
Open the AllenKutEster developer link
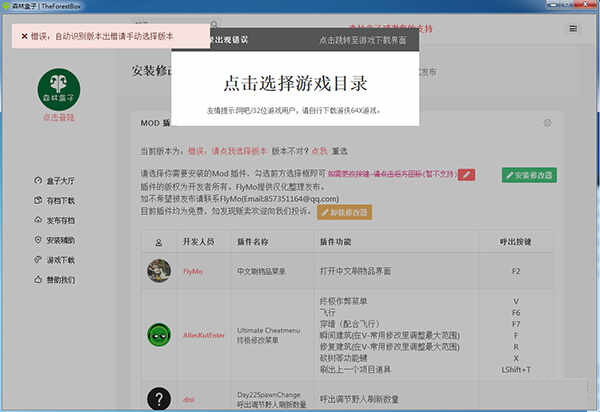point(204,335)
